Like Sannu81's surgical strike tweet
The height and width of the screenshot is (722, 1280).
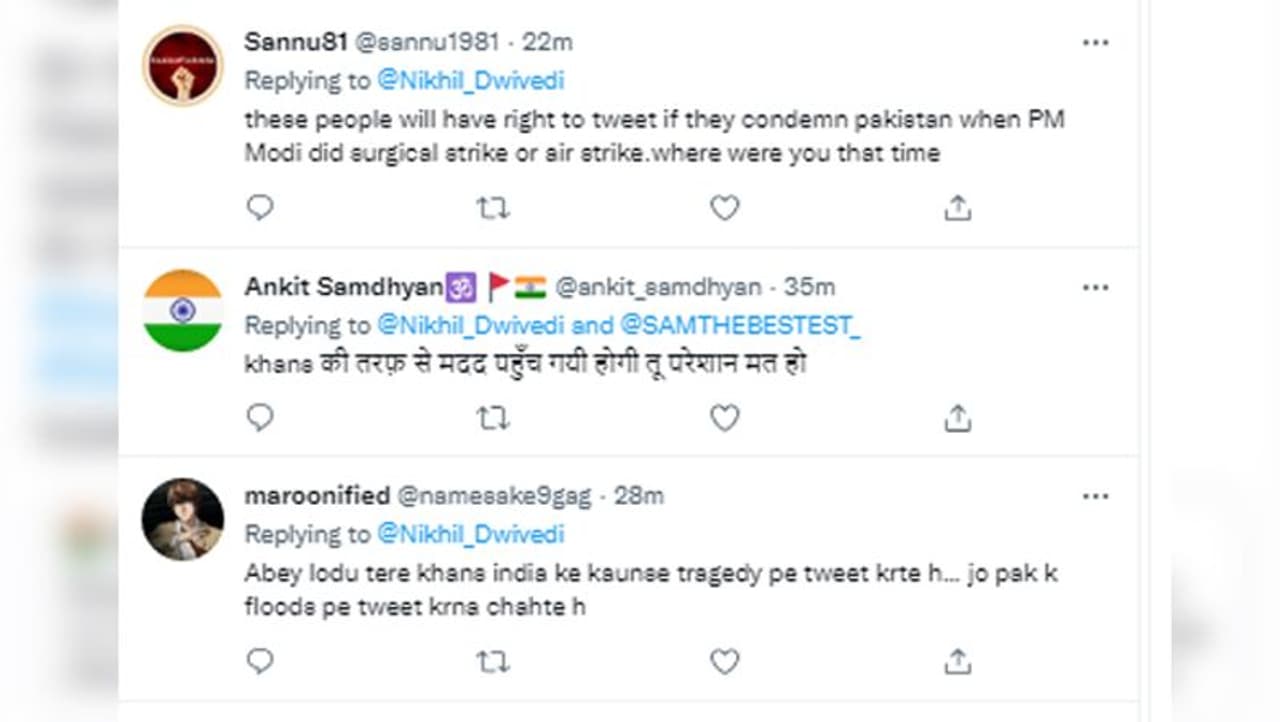pos(724,208)
